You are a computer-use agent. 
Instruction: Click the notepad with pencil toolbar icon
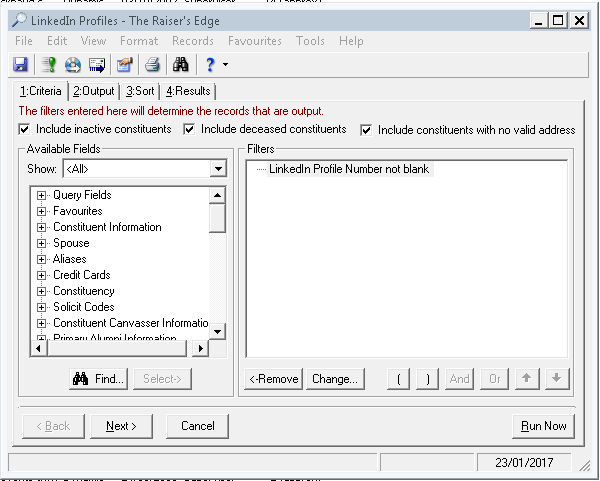click(125, 64)
